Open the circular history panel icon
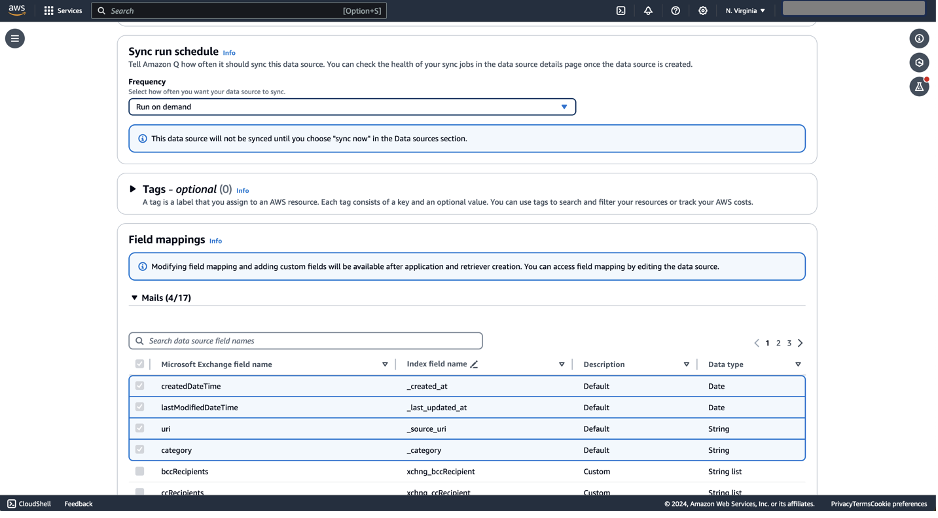Image resolution: width=938 pixels, height=518 pixels. tap(920, 63)
